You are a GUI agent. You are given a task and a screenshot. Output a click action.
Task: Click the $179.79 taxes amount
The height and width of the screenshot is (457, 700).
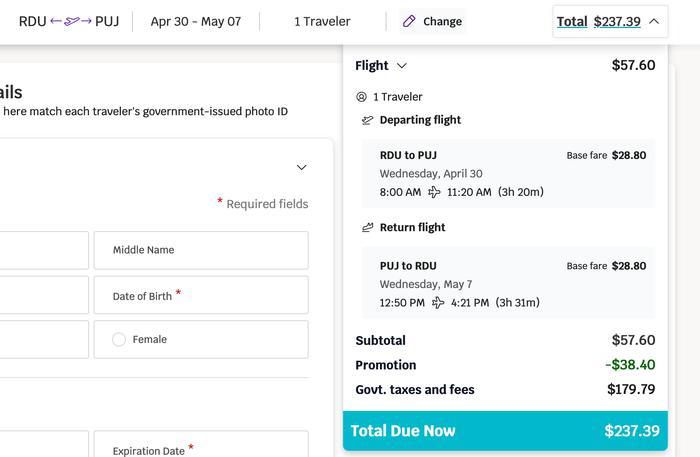point(631,390)
